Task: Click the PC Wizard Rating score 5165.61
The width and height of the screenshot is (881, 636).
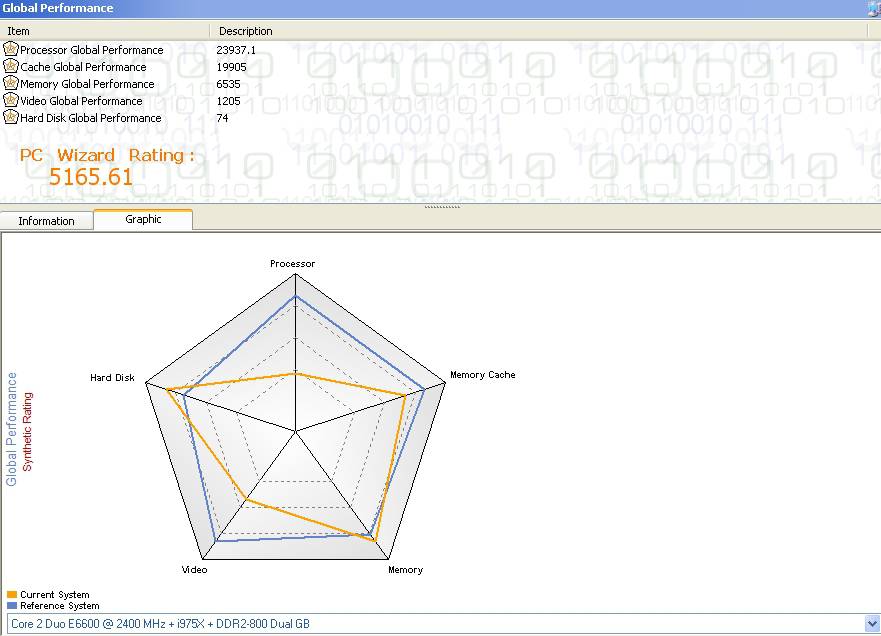Action: pos(91,178)
